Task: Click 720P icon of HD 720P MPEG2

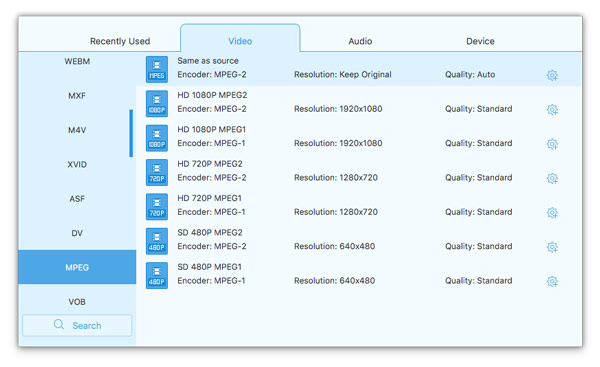Action: point(157,172)
